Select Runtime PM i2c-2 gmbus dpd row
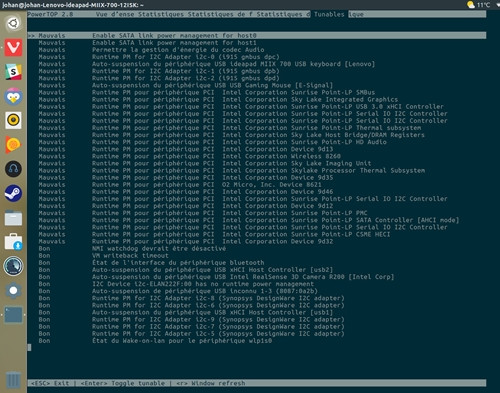 pyautogui.click(x=257, y=78)
